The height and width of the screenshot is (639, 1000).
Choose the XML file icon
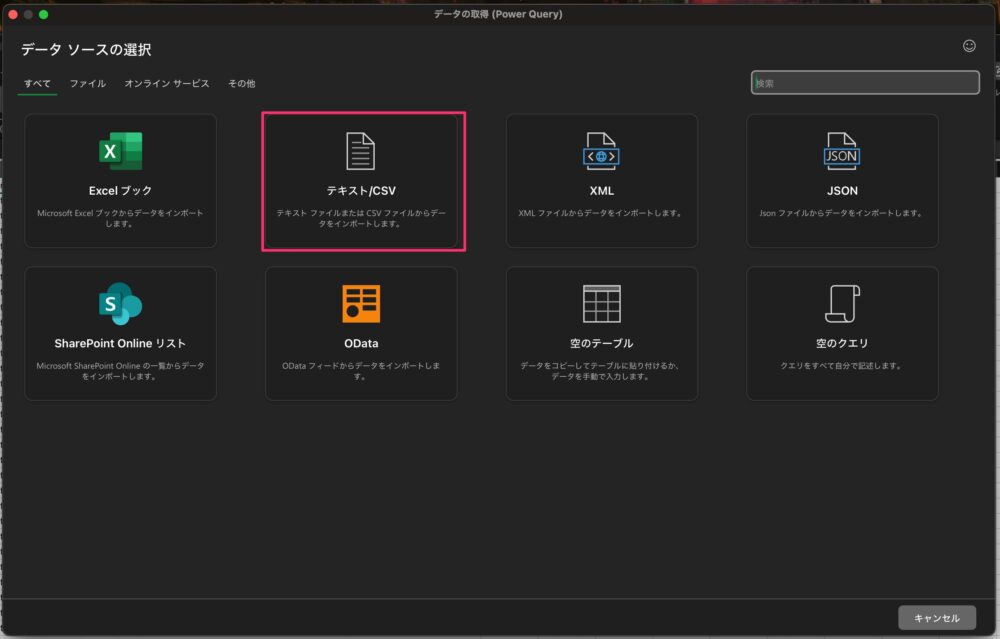[x=601, y=151]
